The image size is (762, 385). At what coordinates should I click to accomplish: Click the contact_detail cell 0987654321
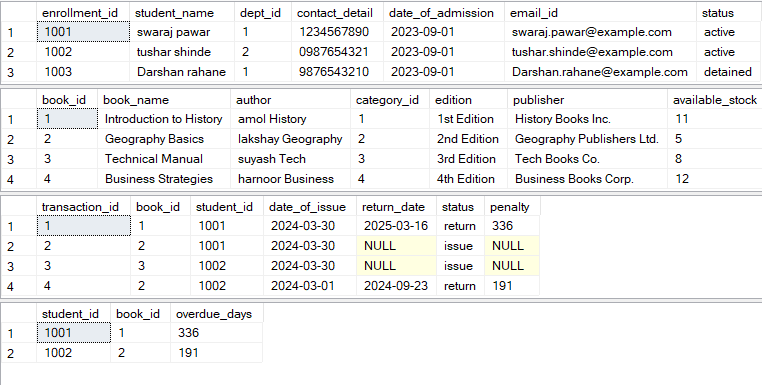[338, 52]
